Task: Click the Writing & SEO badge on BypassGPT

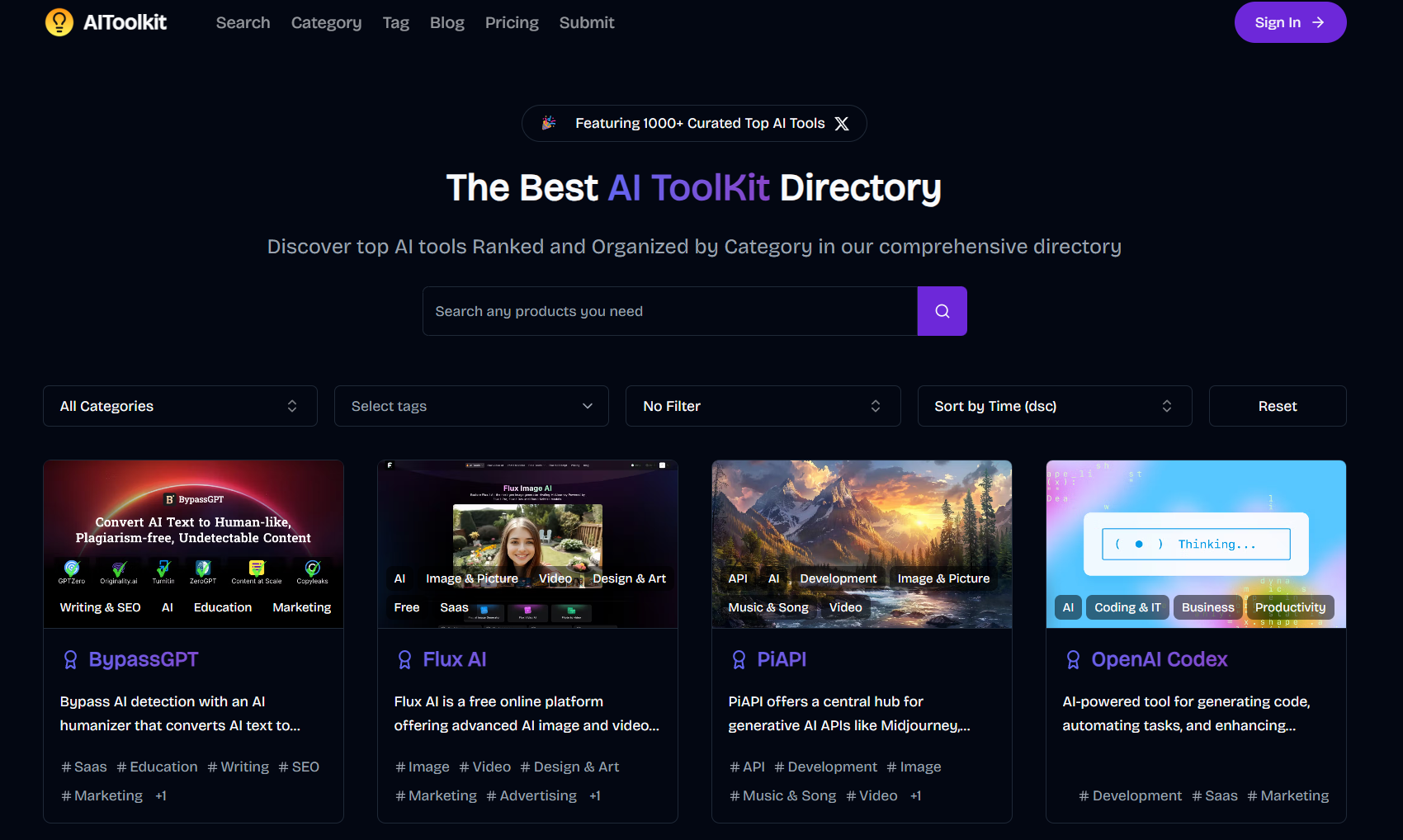Action: 100,607
